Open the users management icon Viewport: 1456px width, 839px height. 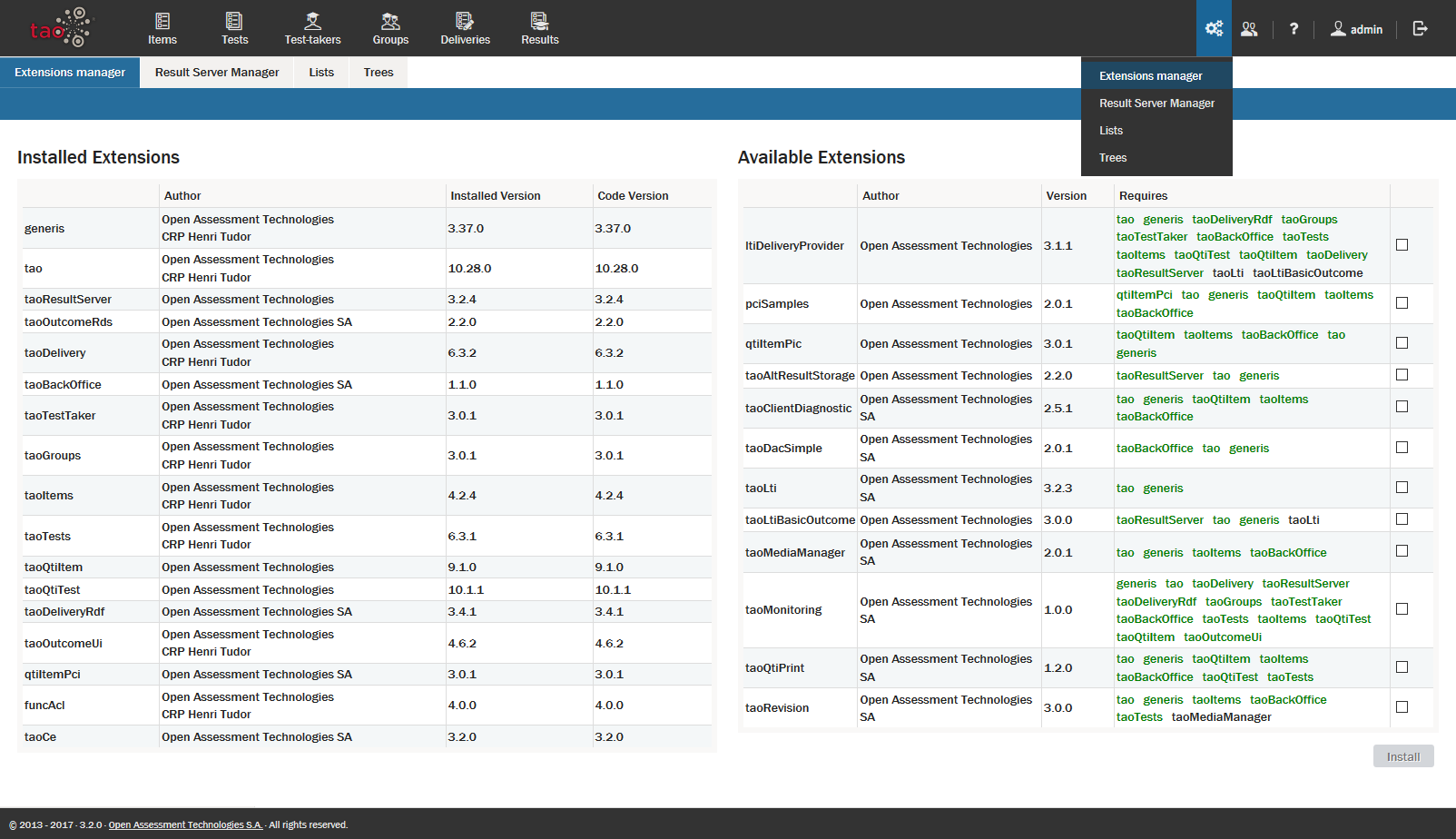point(1250,29)
